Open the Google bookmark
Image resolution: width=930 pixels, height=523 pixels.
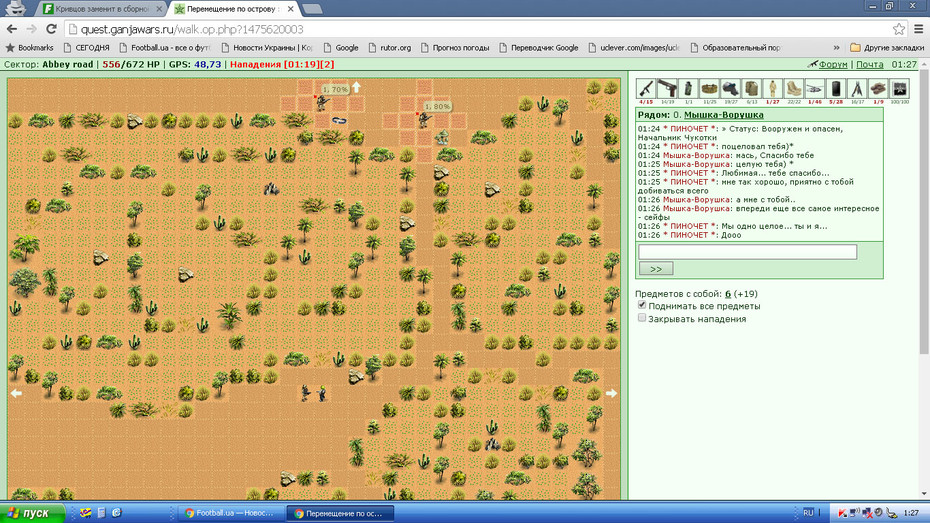coord(341,47)
